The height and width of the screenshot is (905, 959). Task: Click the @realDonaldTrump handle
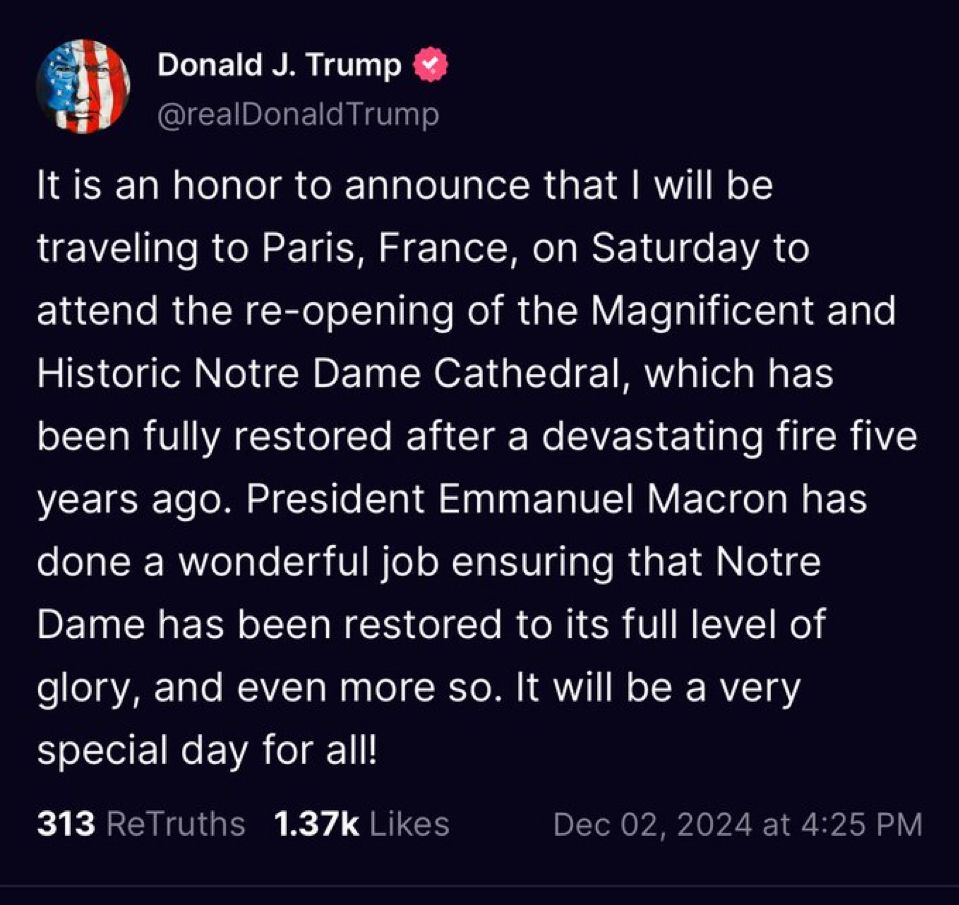(297, 113)
